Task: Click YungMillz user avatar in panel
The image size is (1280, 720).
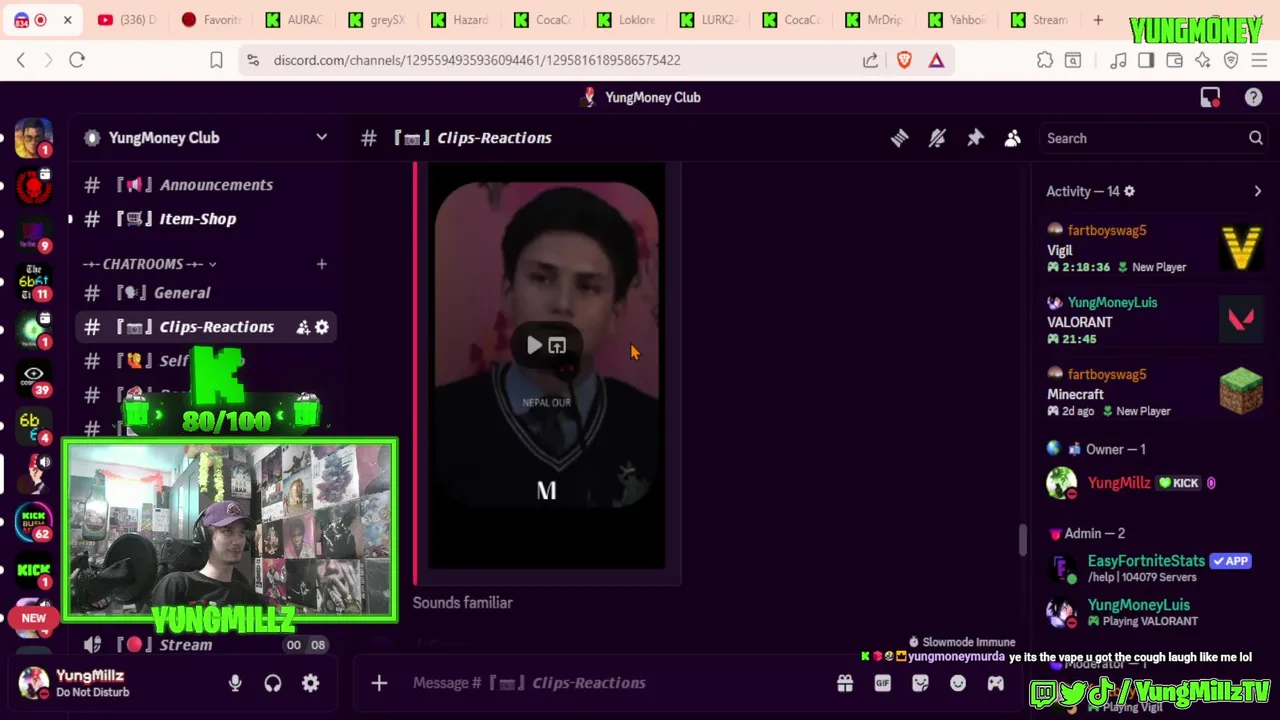Action: [34, 684]
